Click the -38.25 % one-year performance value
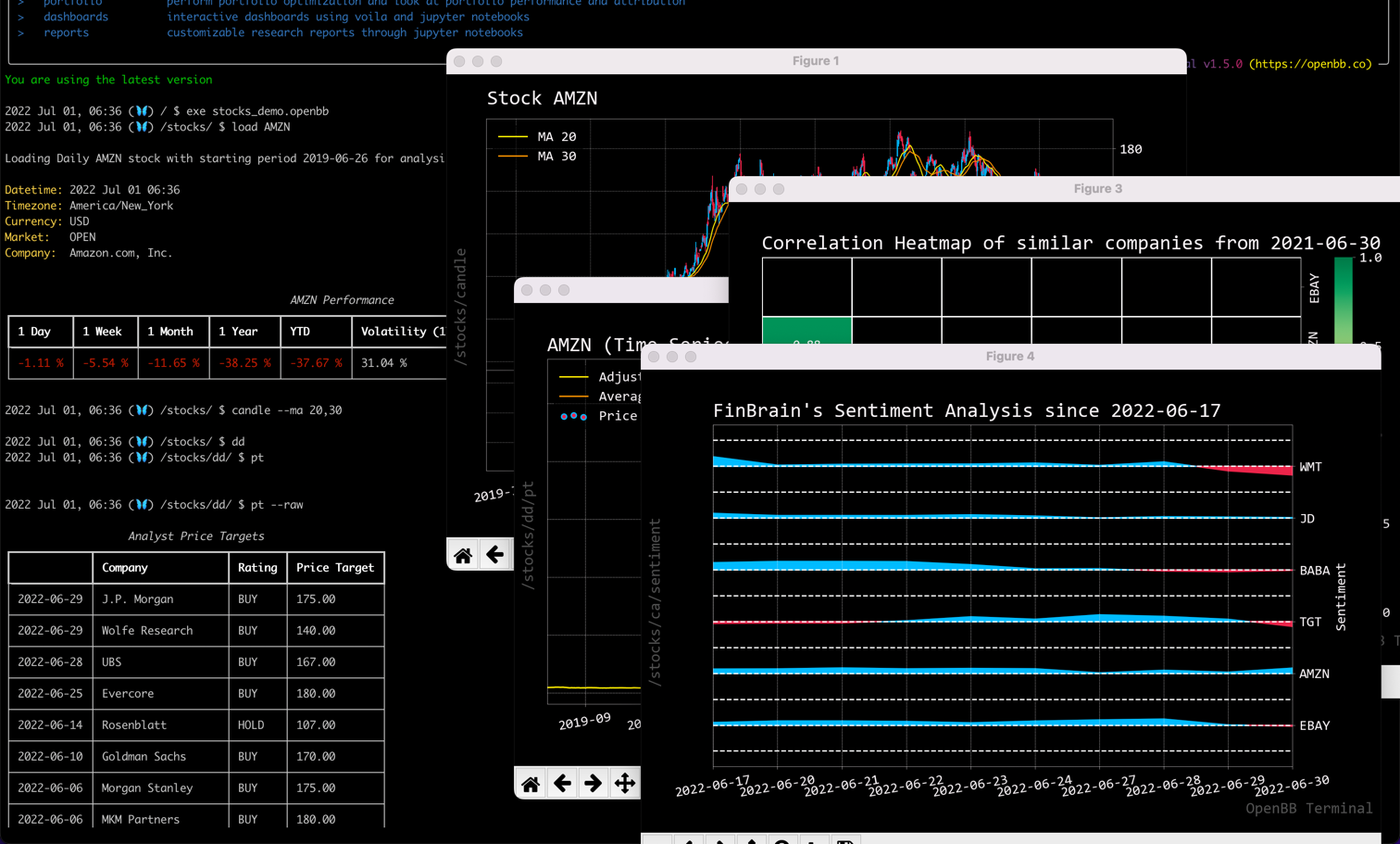1400x844 pixels. [x=244, y=363]
